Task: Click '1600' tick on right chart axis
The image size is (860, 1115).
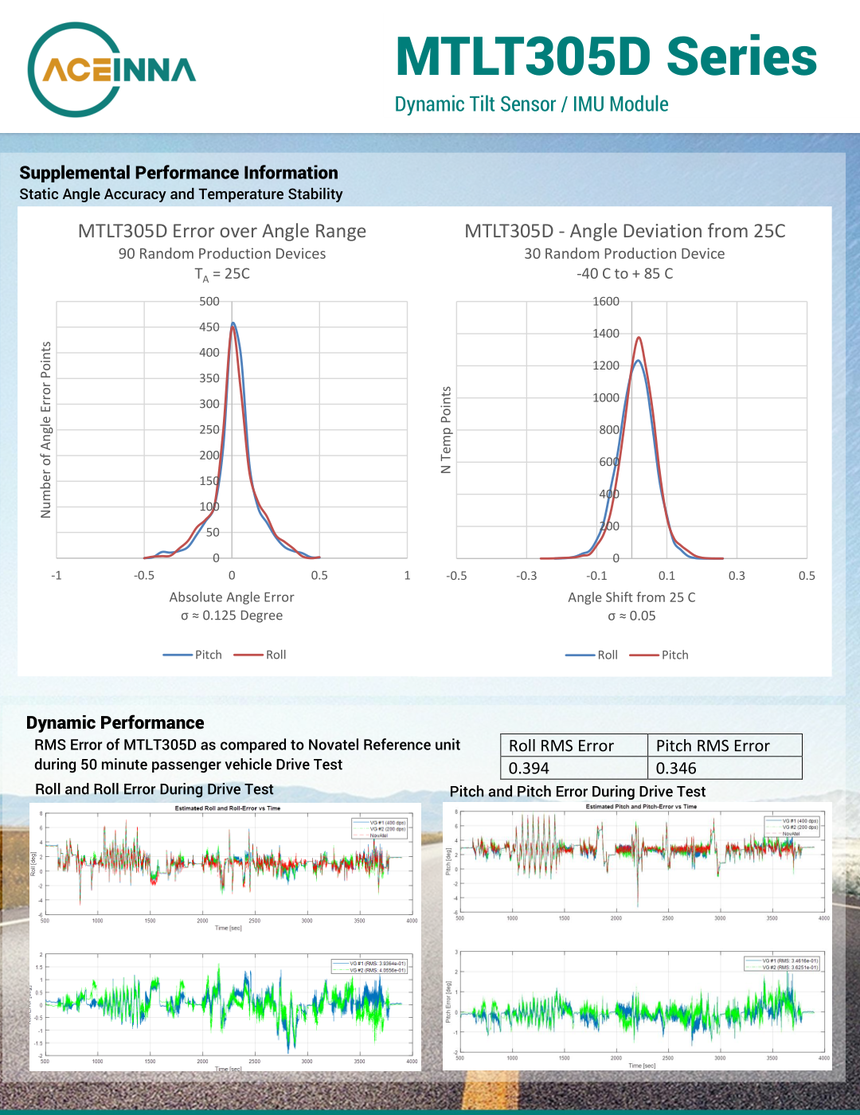Action: (606, 302)
